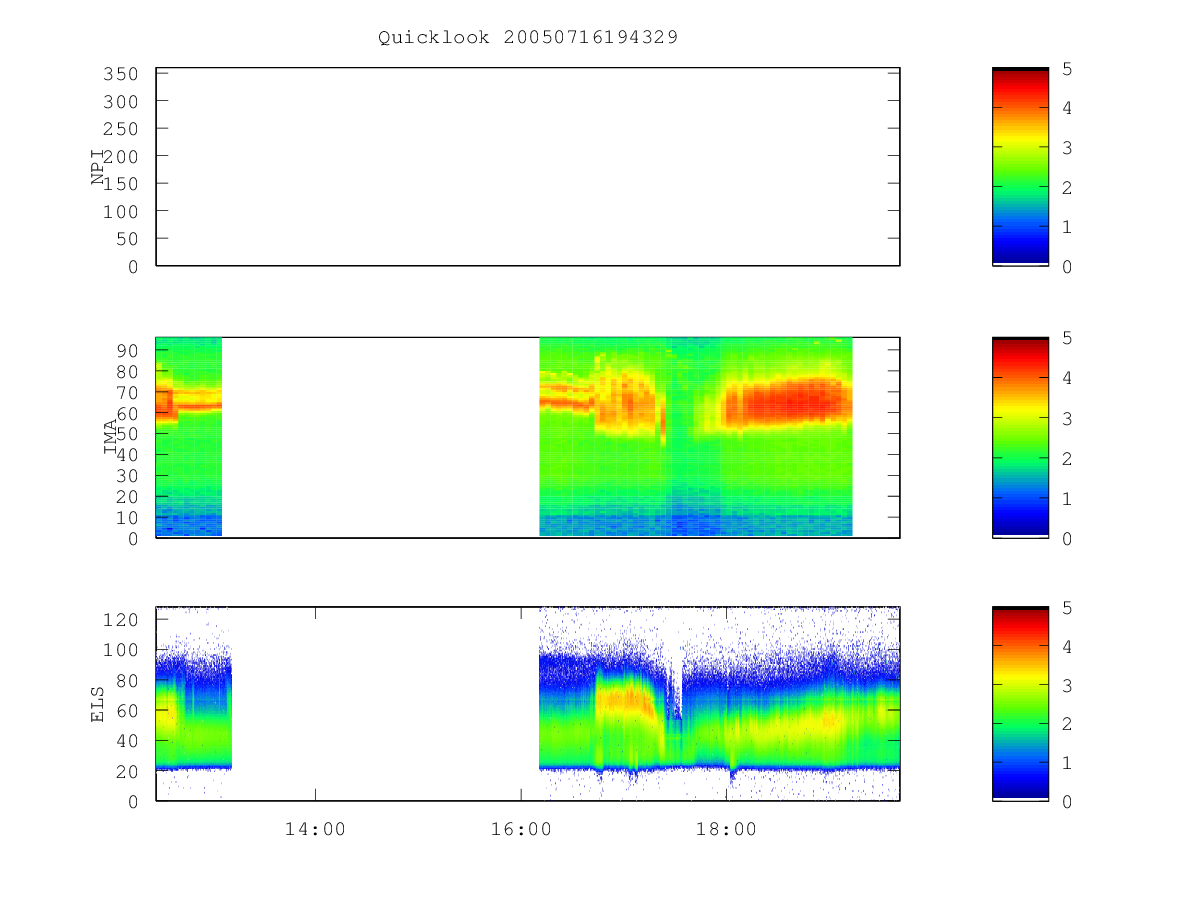Click the IMA axis label

pos(112,437)
